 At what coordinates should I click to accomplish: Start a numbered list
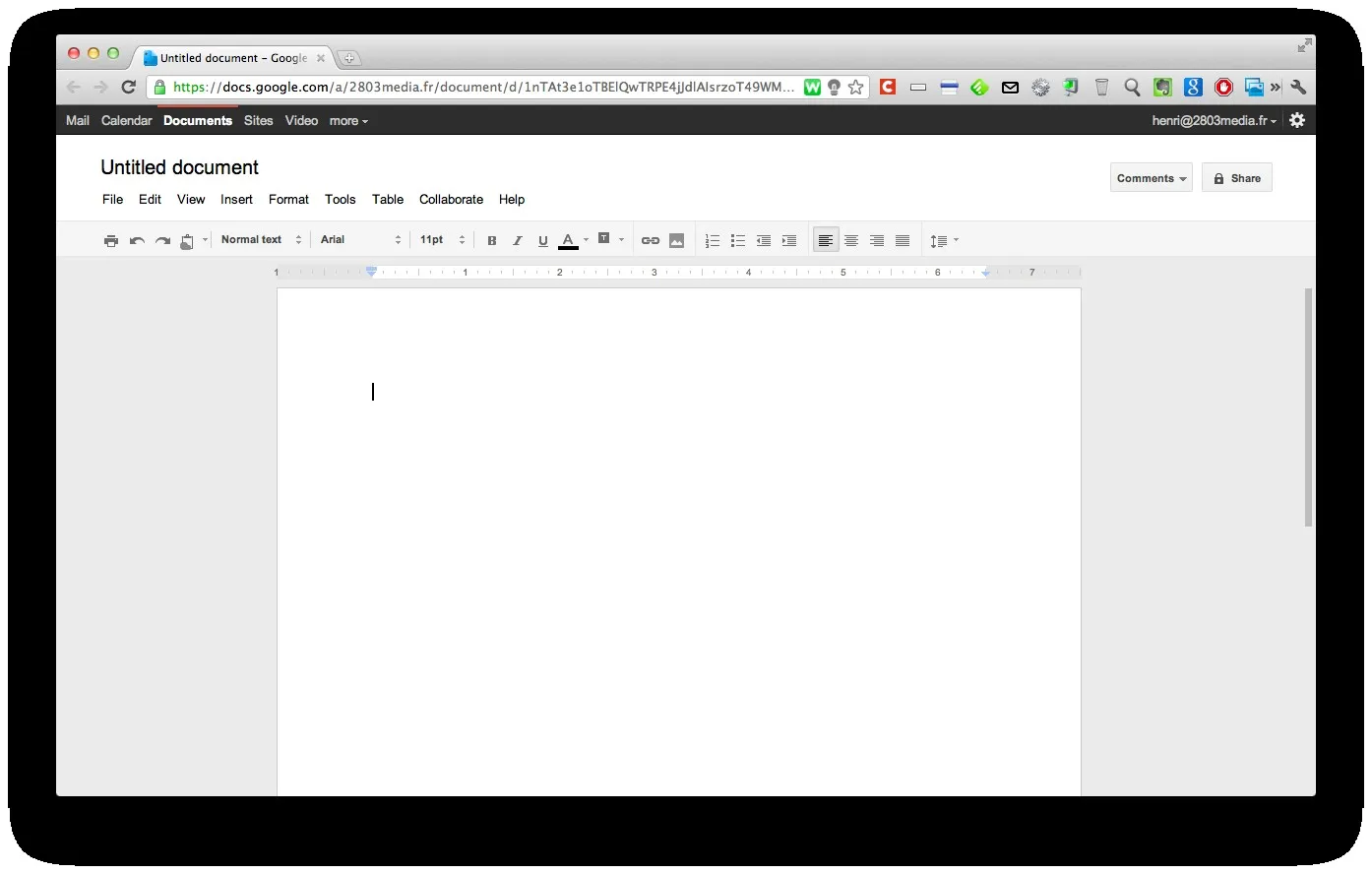tap(713, 241)
